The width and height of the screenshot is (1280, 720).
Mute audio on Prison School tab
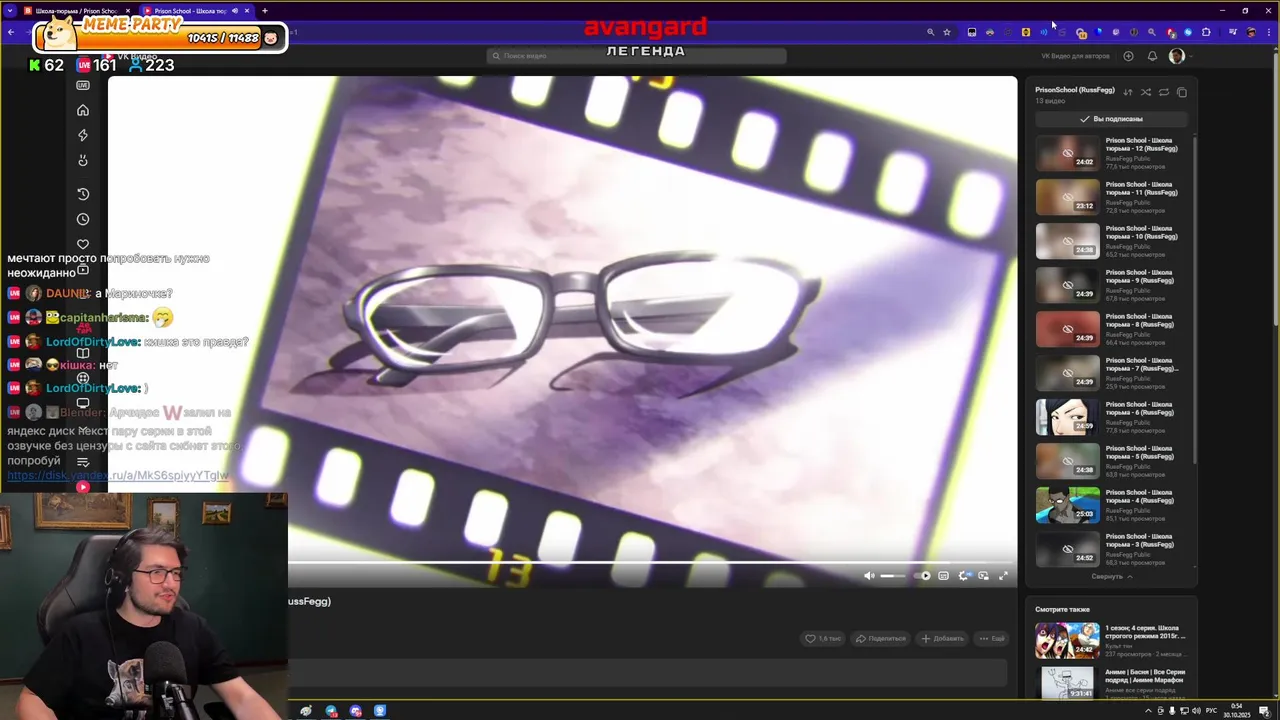click(235, 11)
